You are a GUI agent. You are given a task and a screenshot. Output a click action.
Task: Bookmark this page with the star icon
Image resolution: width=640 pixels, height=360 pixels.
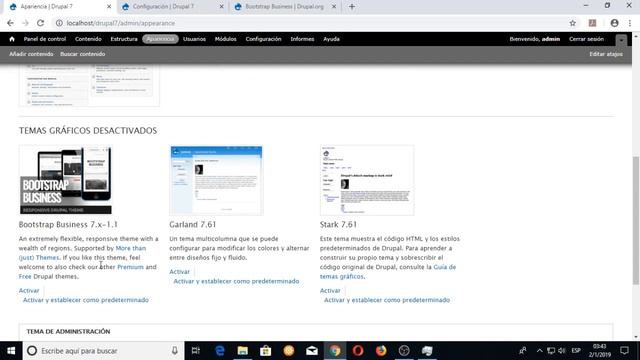(x=573, y=23)
